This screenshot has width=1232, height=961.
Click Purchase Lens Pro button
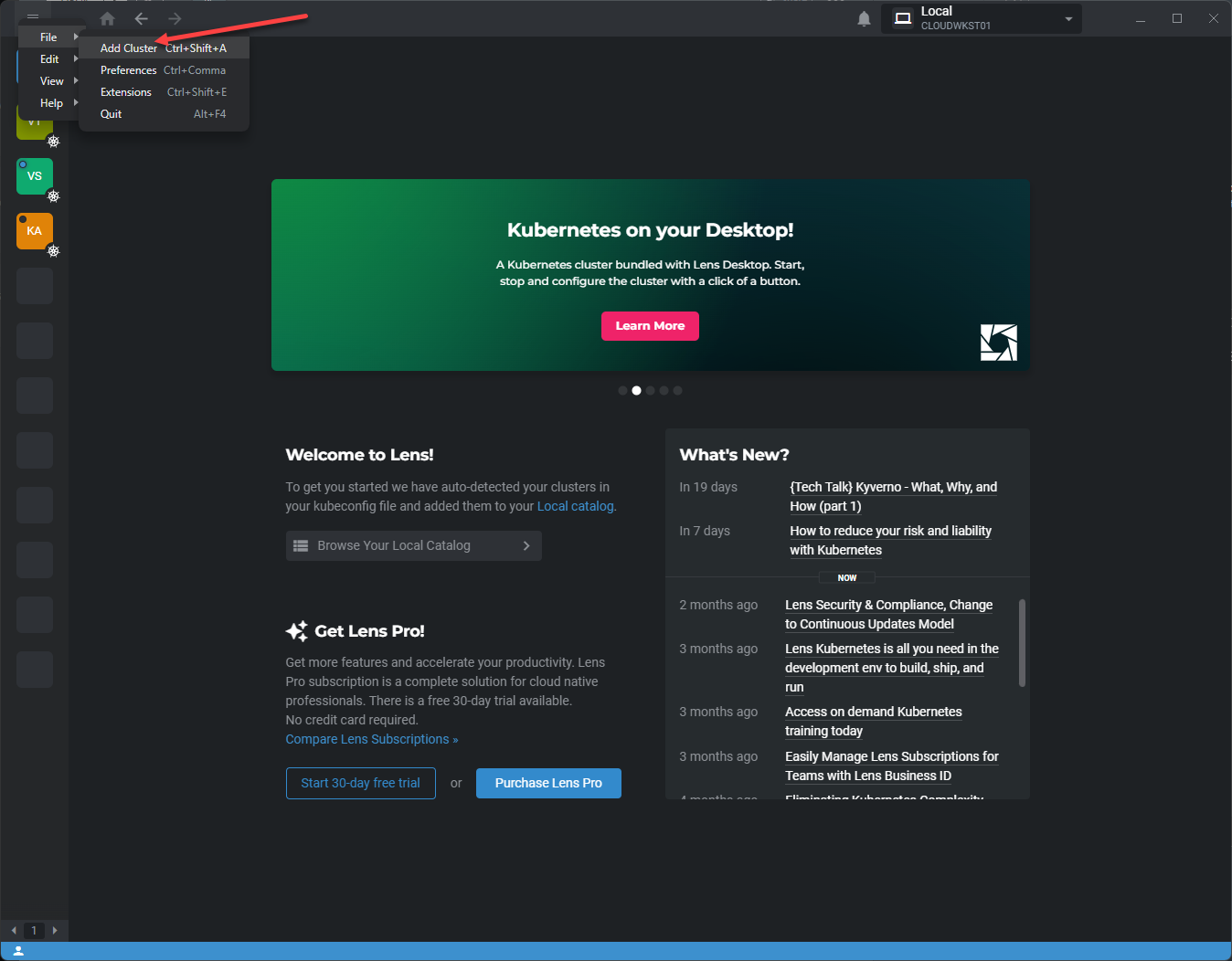(548, 783)
